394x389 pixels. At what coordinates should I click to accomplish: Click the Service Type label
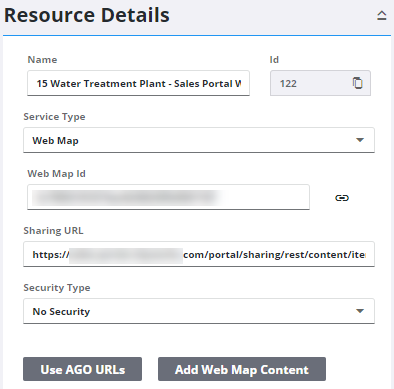point(54,117)
